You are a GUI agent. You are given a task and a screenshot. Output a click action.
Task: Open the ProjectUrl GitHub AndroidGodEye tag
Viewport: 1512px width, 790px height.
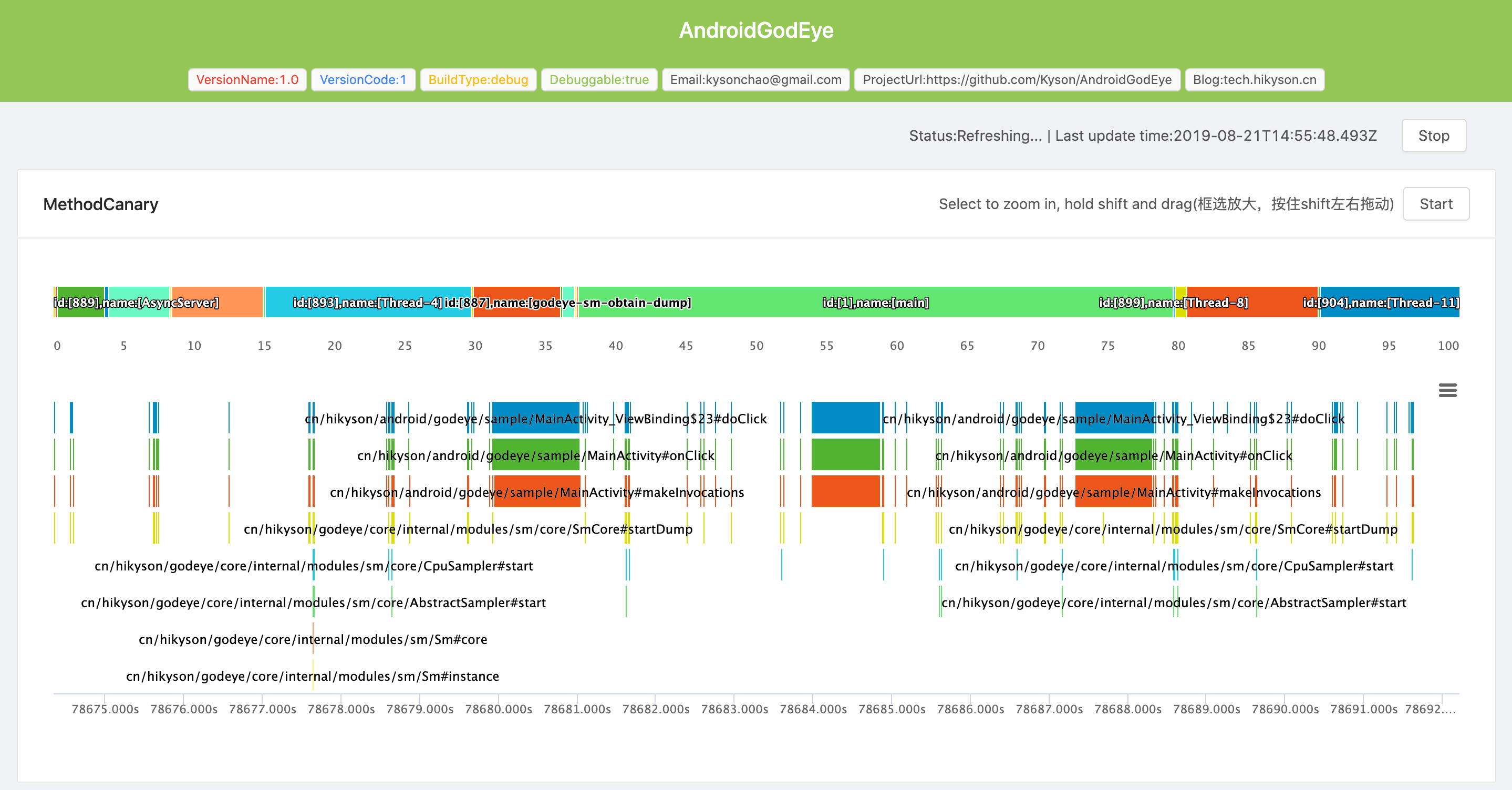(1017, 80)
